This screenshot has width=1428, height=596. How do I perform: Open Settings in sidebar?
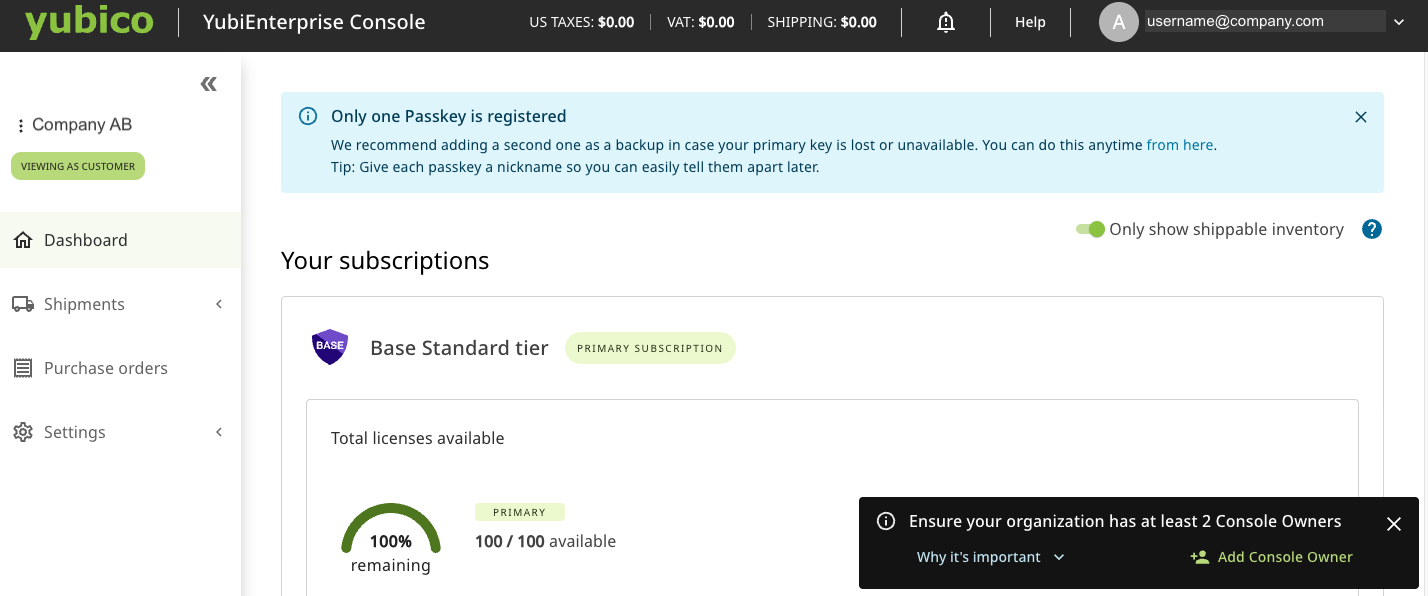point(120,432)
